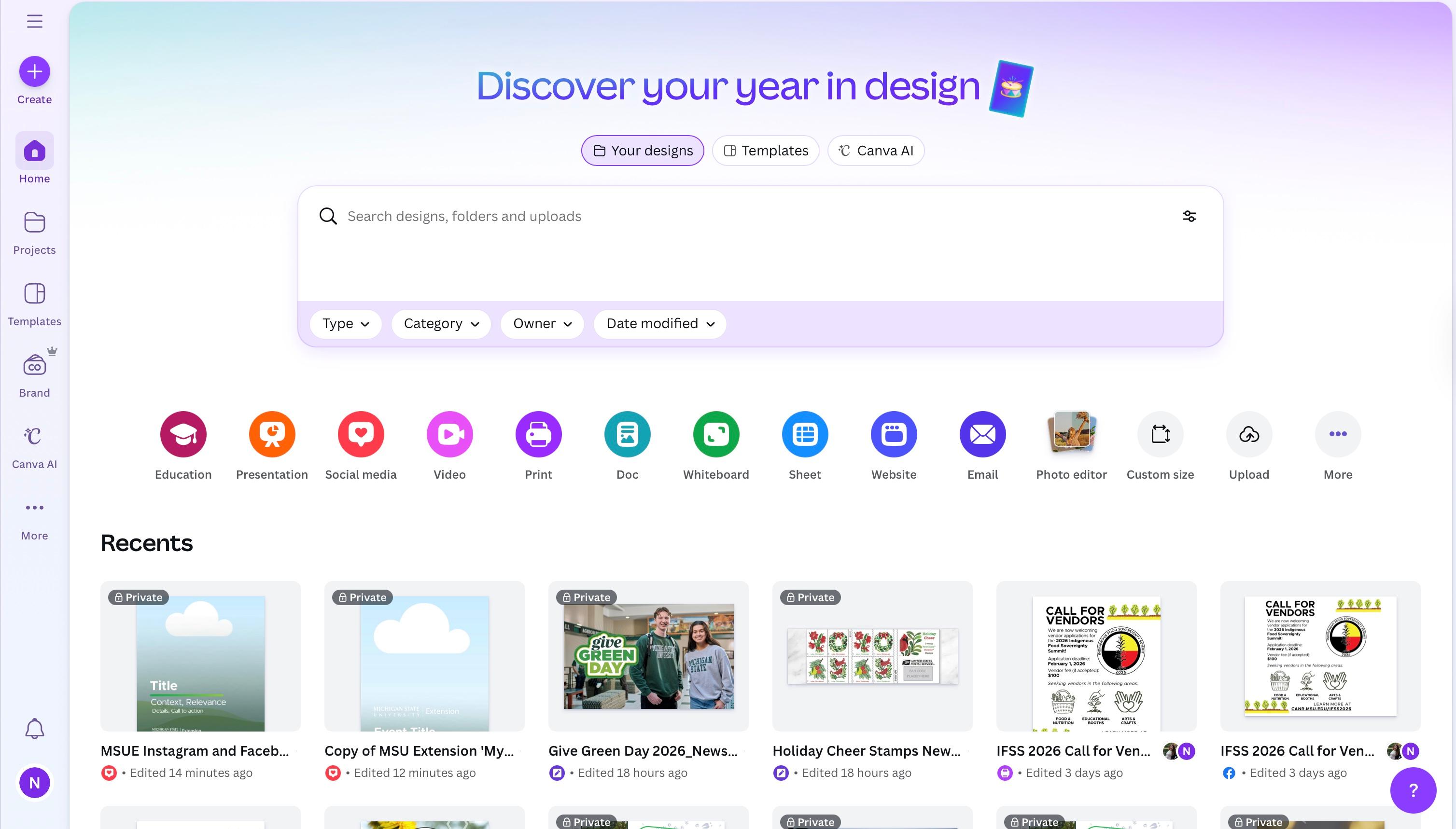Start a new Presentation design
1456x829 pixels.
pos(272,434)
